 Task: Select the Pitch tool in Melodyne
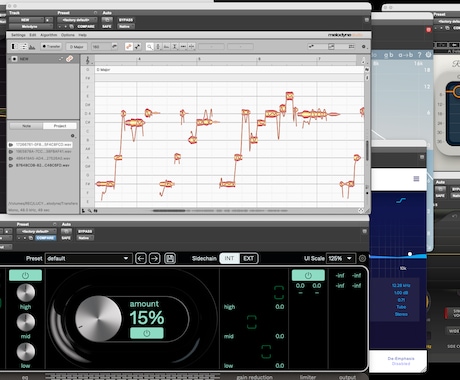(158, 47)
